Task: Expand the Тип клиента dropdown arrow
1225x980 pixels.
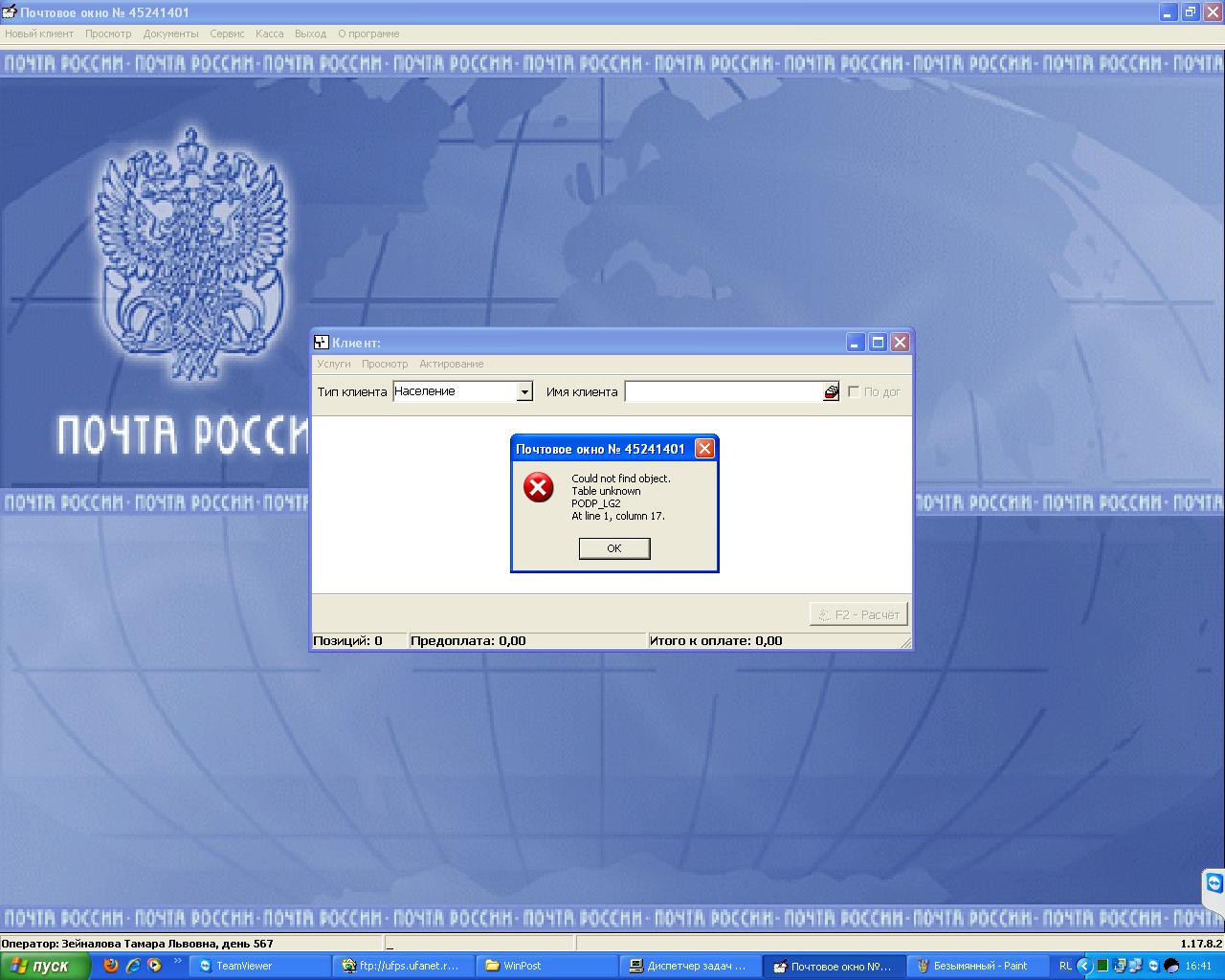Action: [x=523, y=391]
